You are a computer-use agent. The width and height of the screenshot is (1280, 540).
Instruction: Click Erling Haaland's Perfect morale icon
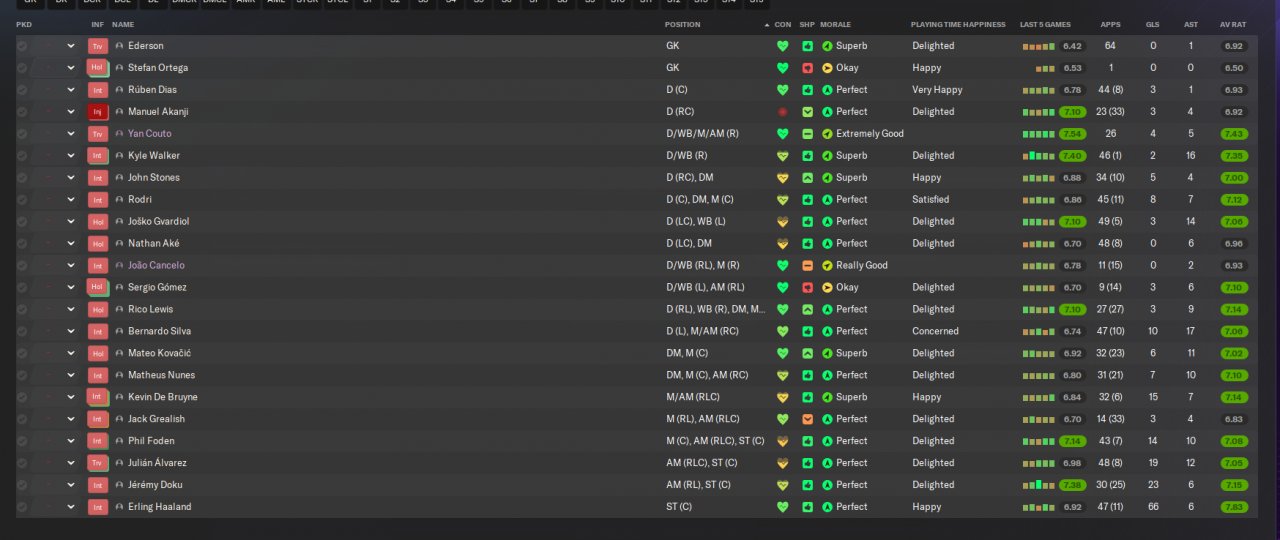[827, 507]
